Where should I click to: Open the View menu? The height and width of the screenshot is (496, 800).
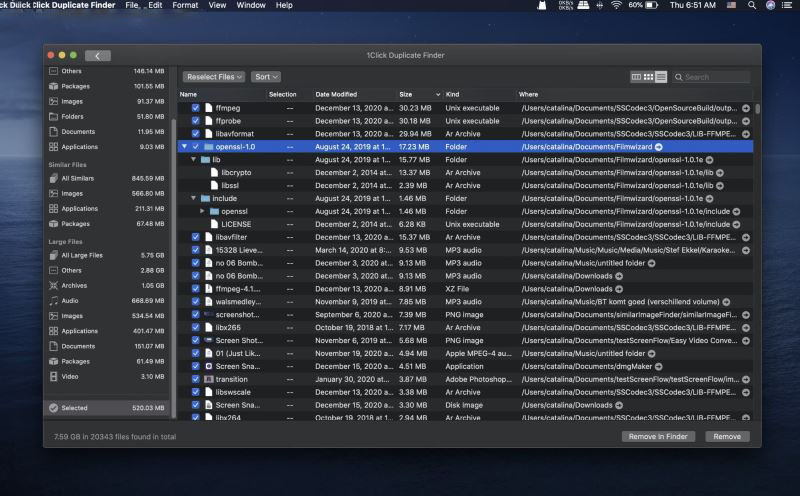coord(217,5)
